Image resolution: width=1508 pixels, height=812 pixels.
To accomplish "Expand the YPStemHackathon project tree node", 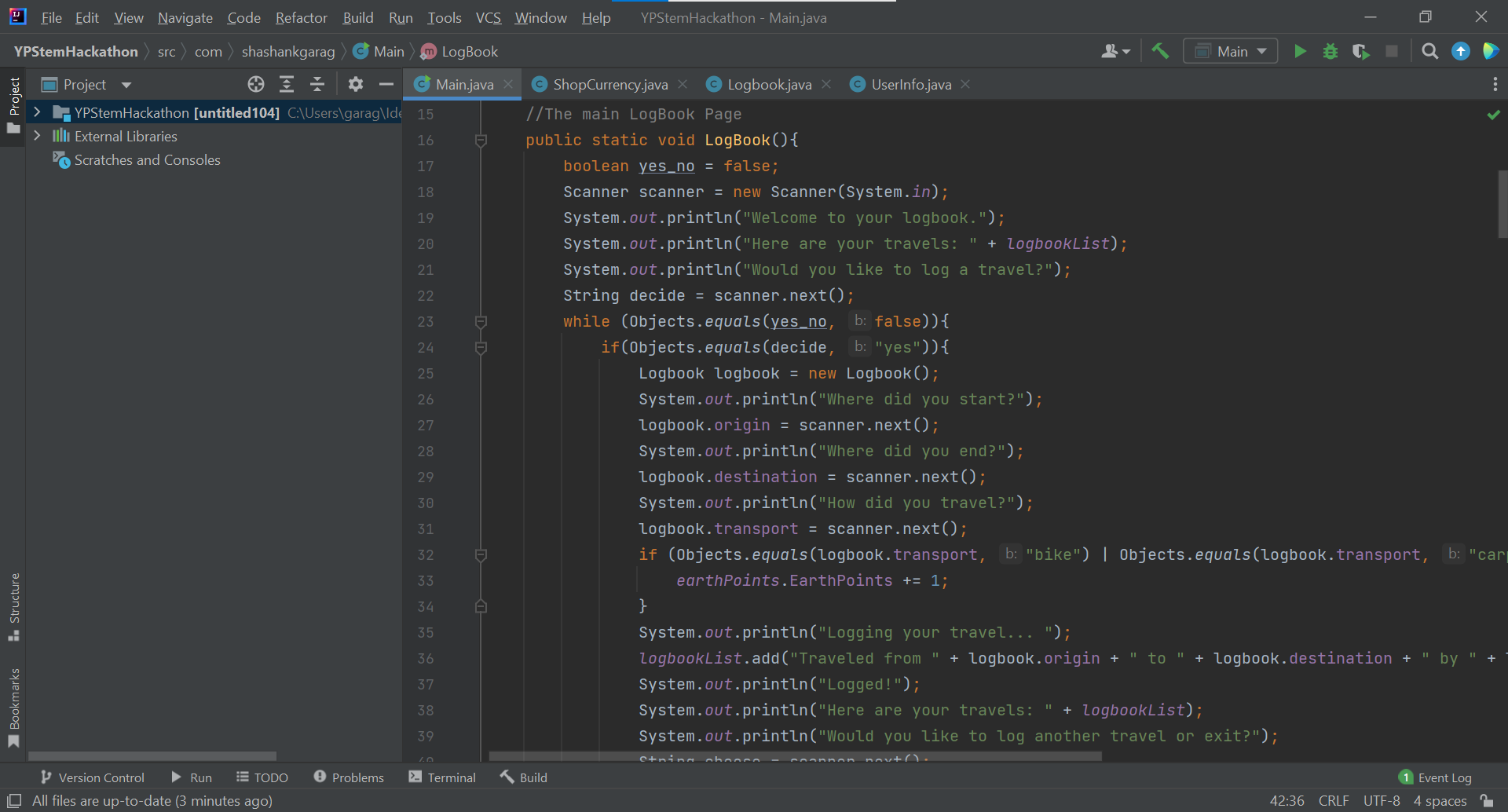I will [37, 112].
